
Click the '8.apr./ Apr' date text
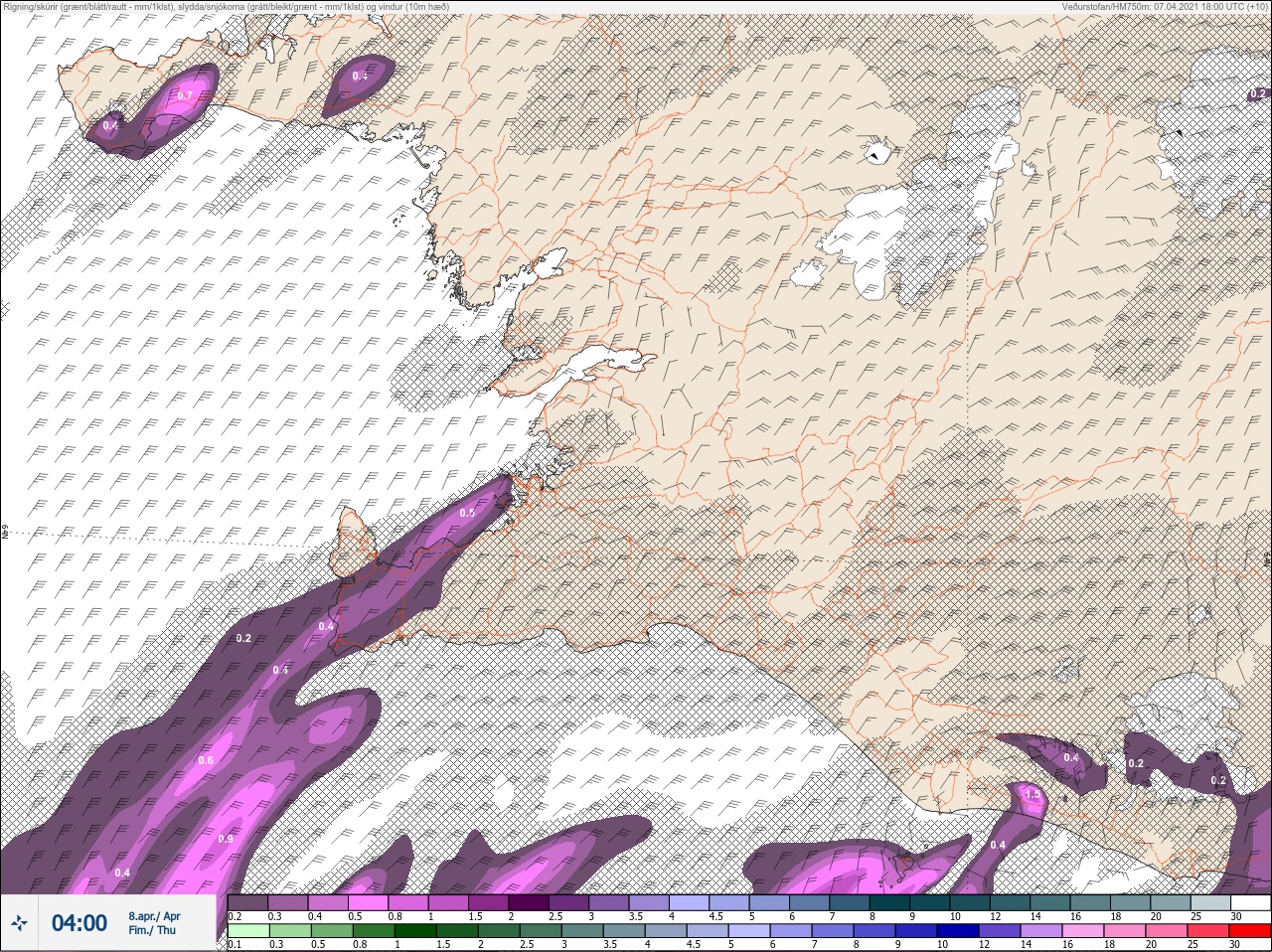click(154, 916)
